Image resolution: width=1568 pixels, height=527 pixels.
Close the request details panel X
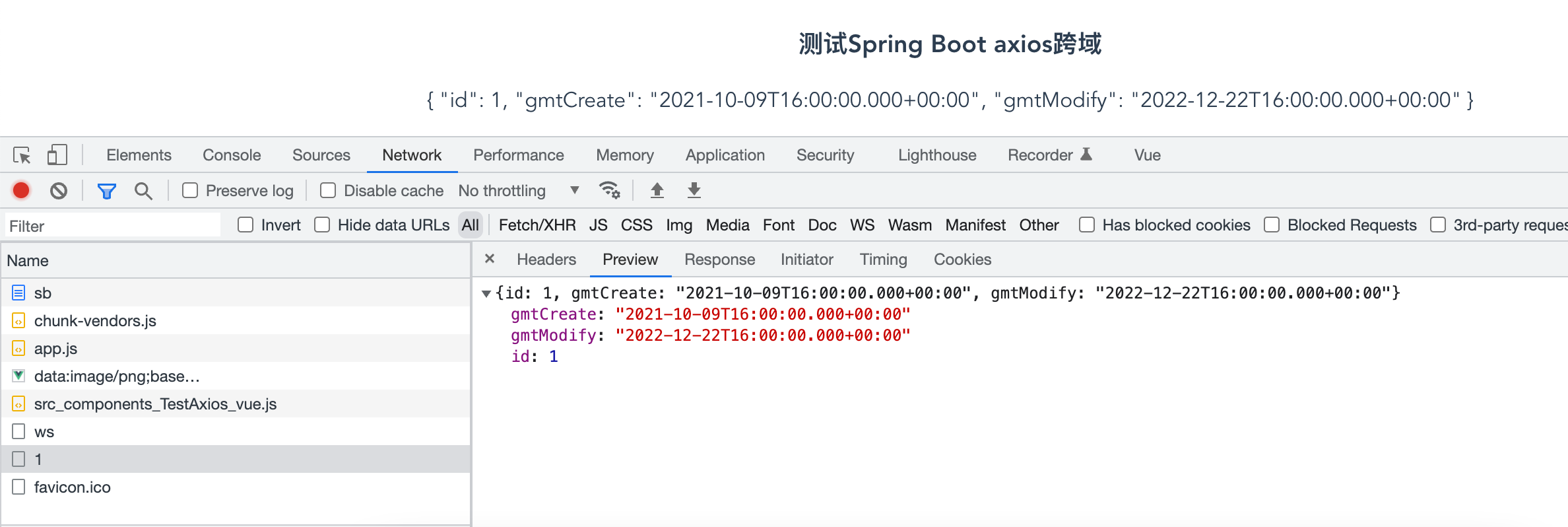click(490, 259)
